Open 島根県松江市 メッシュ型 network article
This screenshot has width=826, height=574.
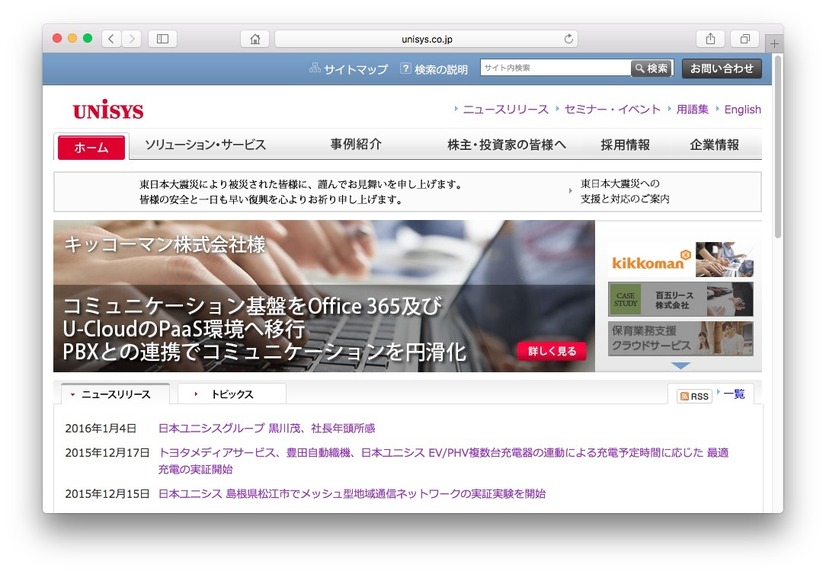352,493
